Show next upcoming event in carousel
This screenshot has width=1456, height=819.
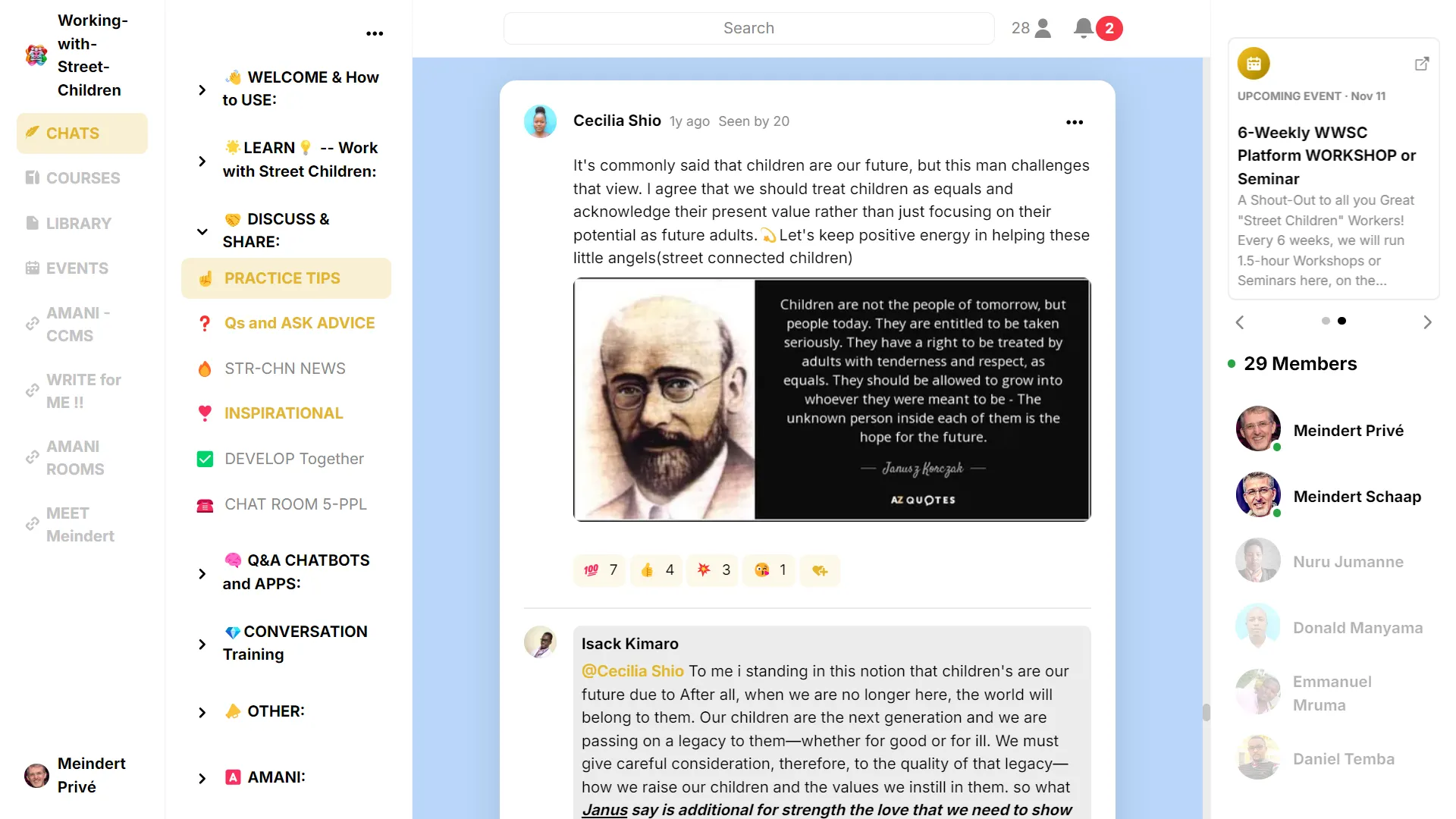pos(1427,322)
